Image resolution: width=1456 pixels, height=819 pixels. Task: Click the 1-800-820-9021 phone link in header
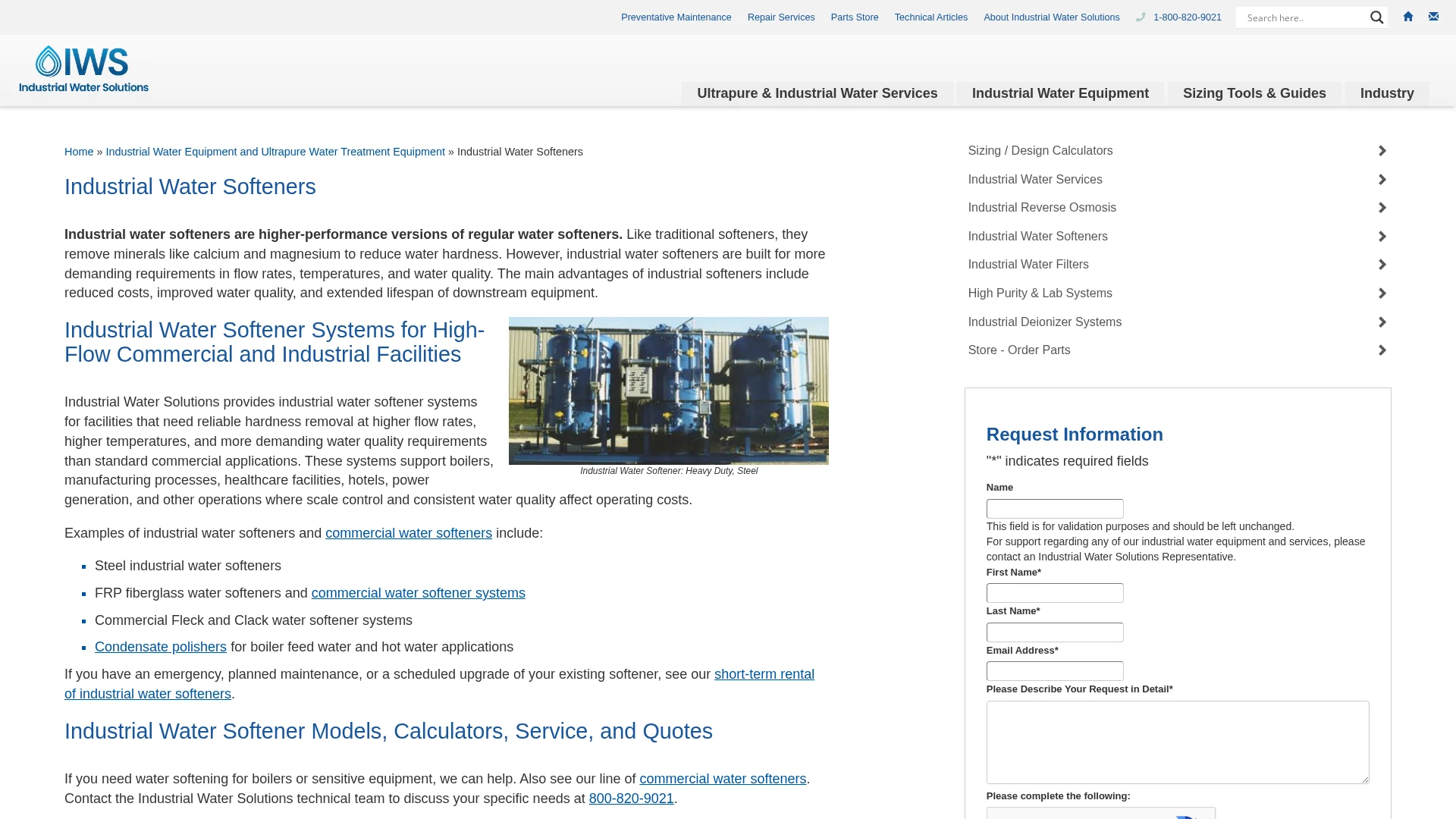(1187, 17)
